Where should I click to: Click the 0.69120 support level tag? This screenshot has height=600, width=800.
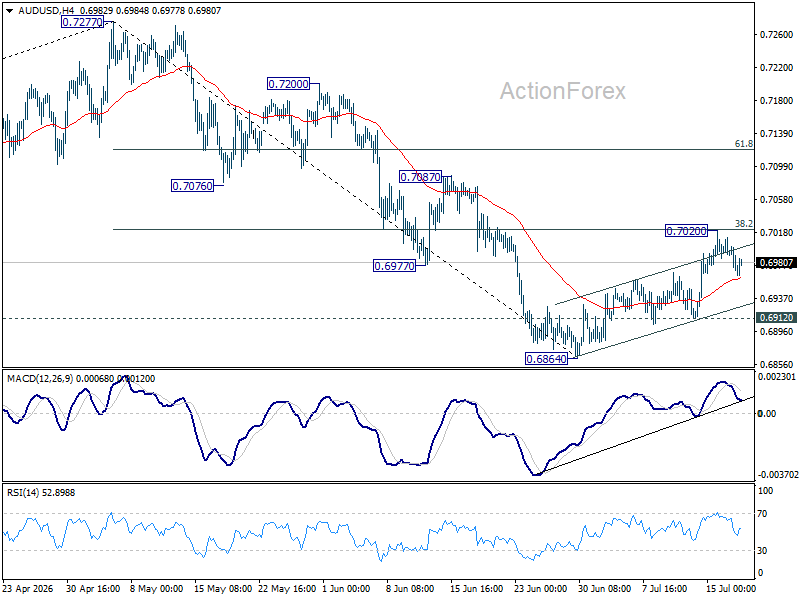(x=776, y=317)
